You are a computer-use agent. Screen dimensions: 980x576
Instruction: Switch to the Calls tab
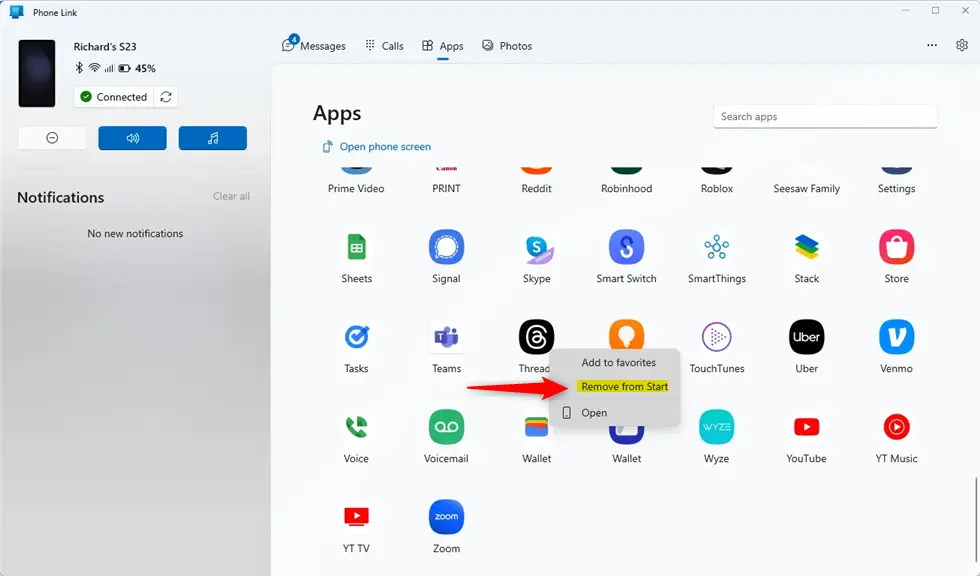[x=384, y=46]
